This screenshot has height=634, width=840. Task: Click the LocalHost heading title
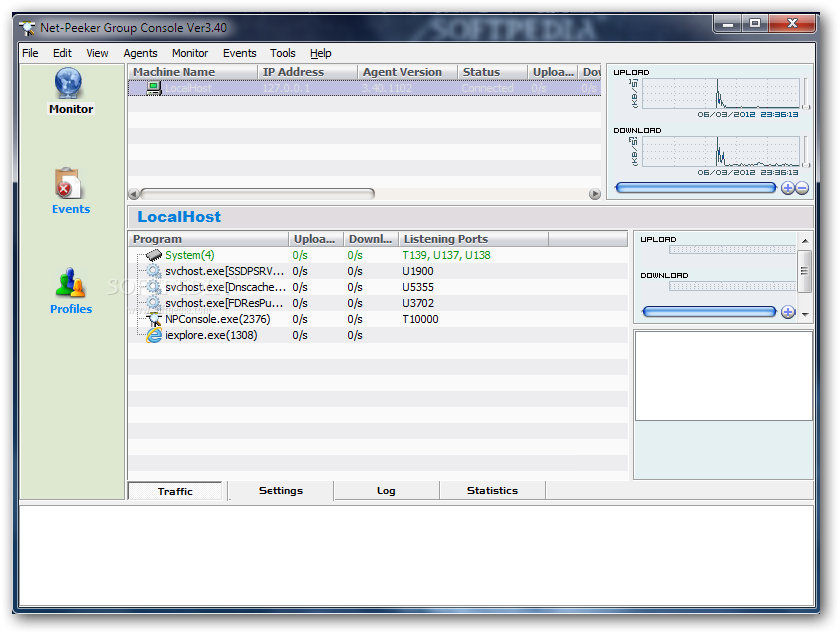tap(179, 217)
